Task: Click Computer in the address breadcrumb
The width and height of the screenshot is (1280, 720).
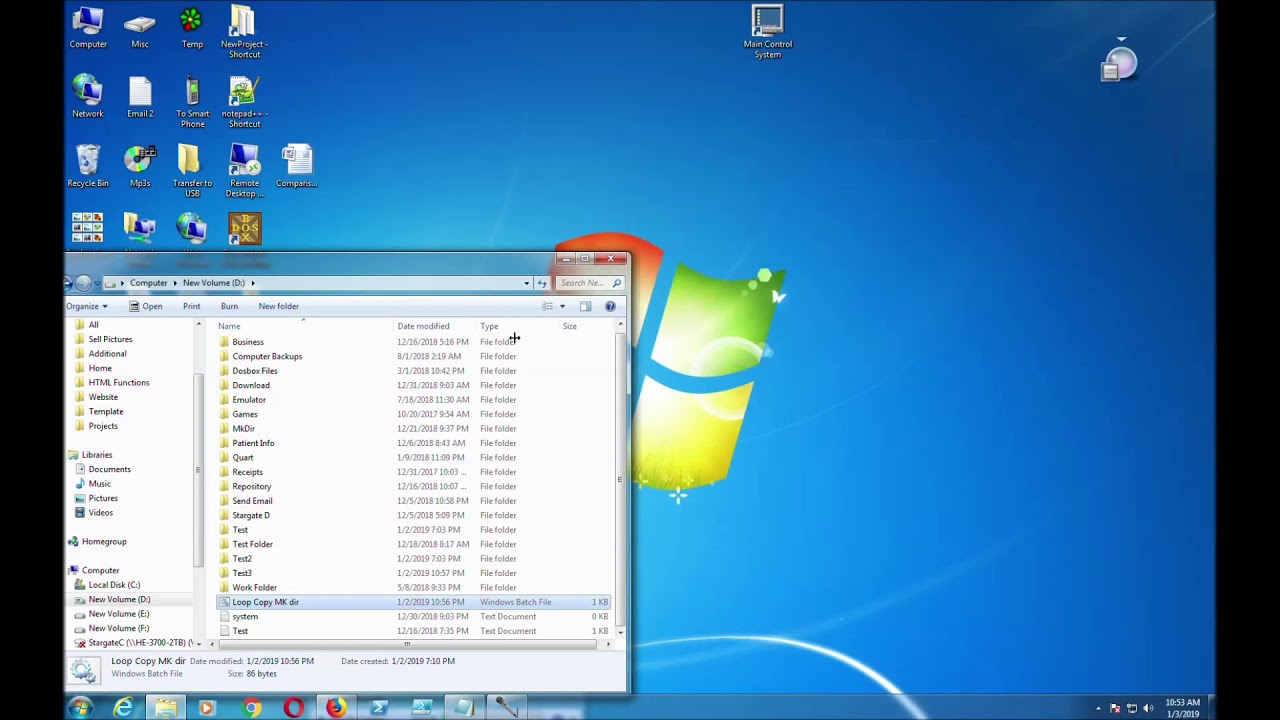Action: 148,283
